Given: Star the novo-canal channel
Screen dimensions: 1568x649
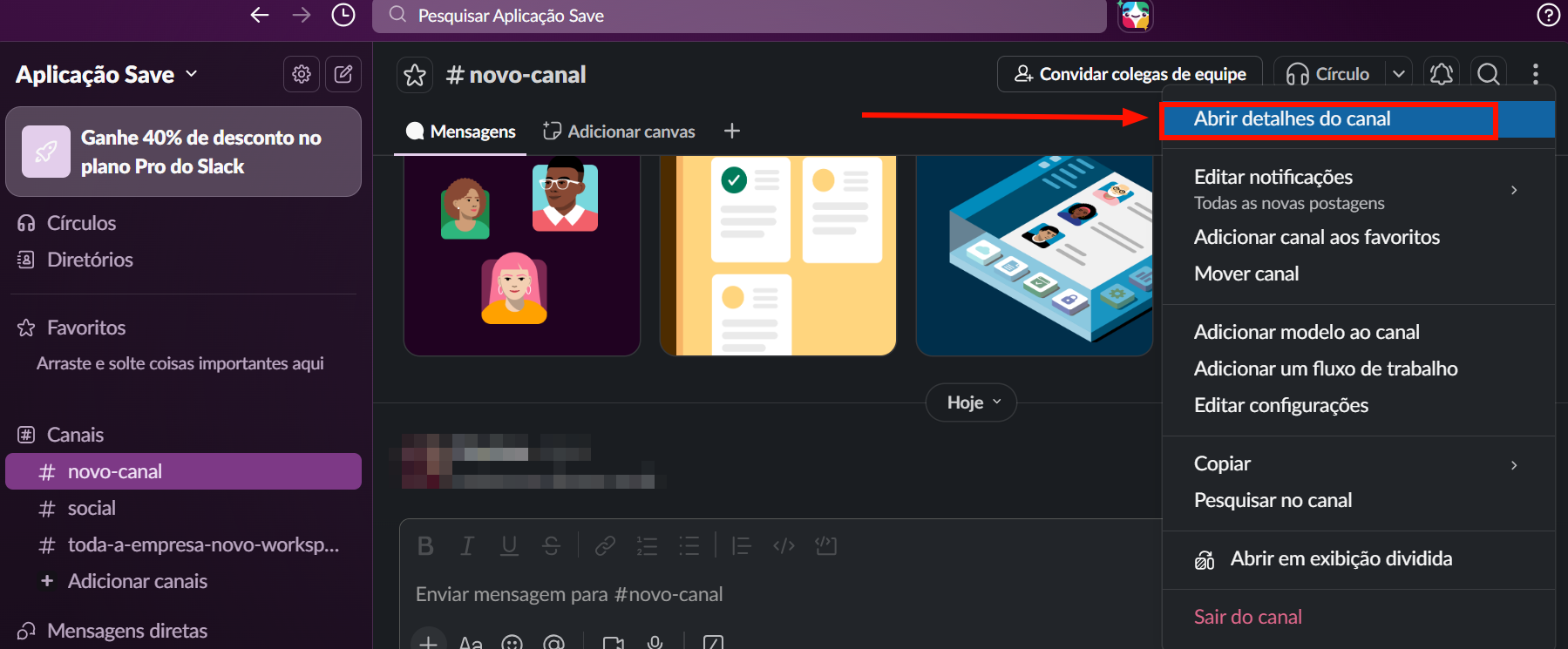Looking at the screenshot, I should 415,75.
